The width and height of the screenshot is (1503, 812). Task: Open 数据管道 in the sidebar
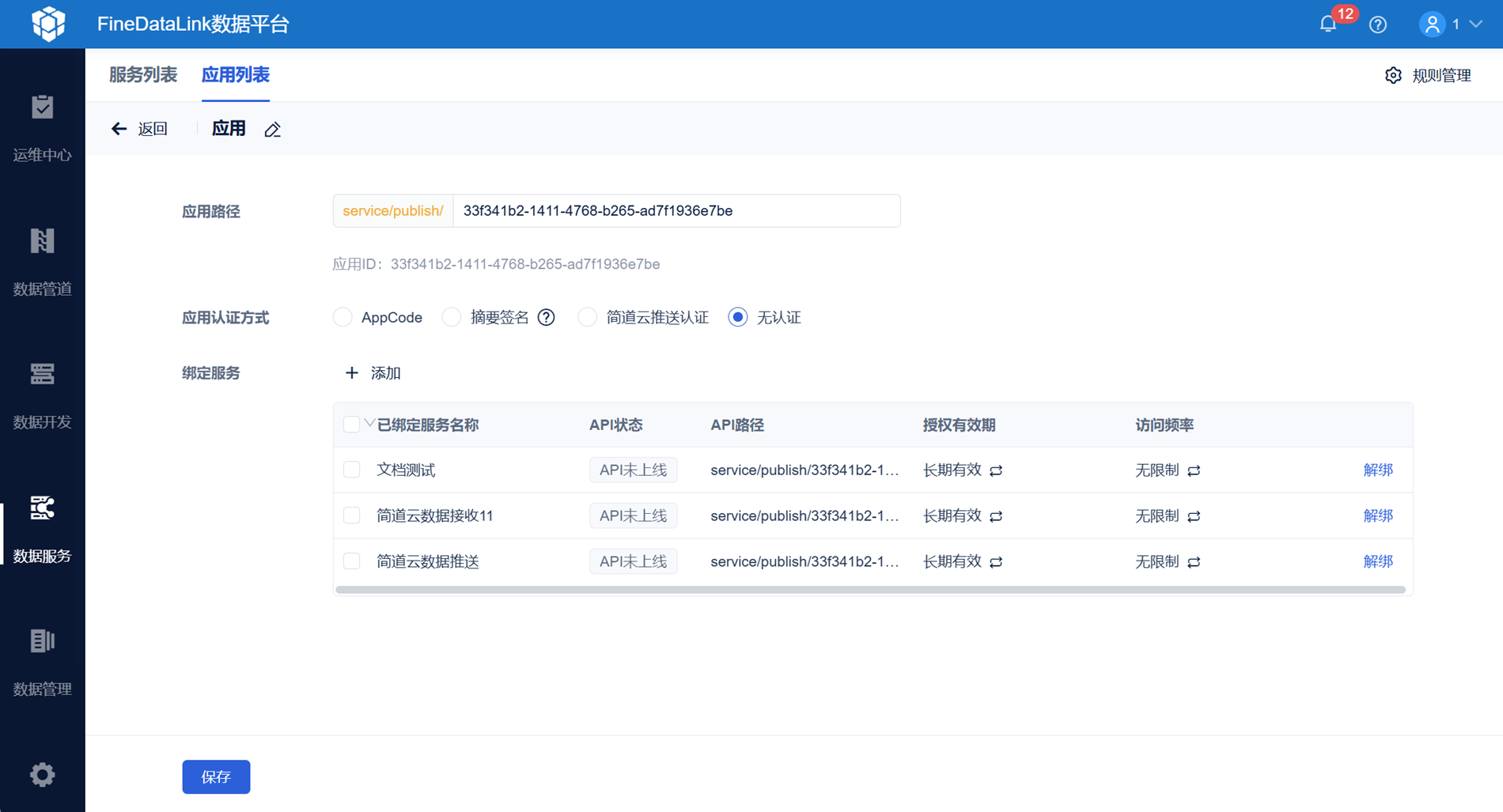pos(43,262)
